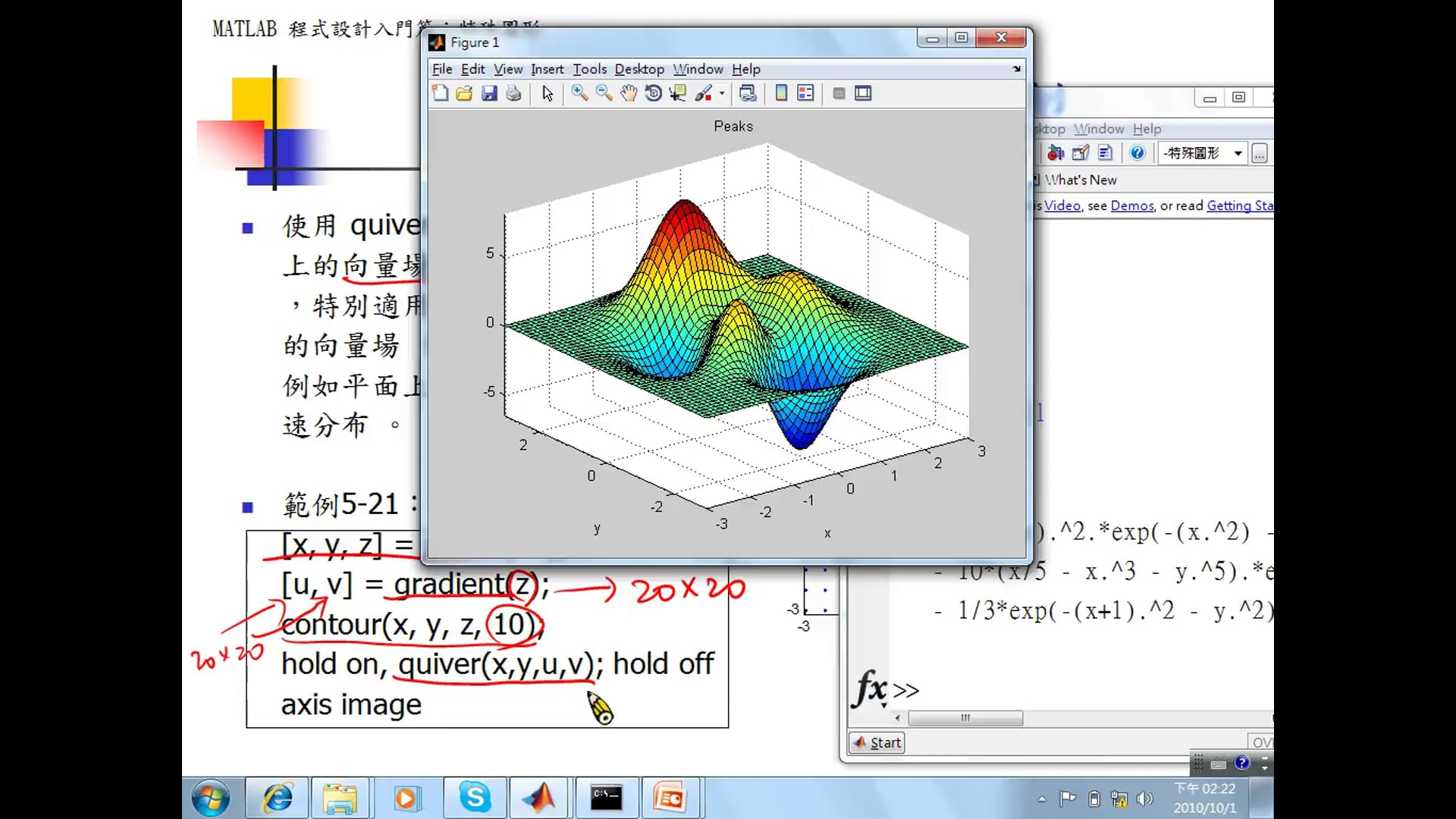Open the MATLAB Help question-mark icon
Viewport: 1456px width, 819px height.
(x=1137, y=153)
